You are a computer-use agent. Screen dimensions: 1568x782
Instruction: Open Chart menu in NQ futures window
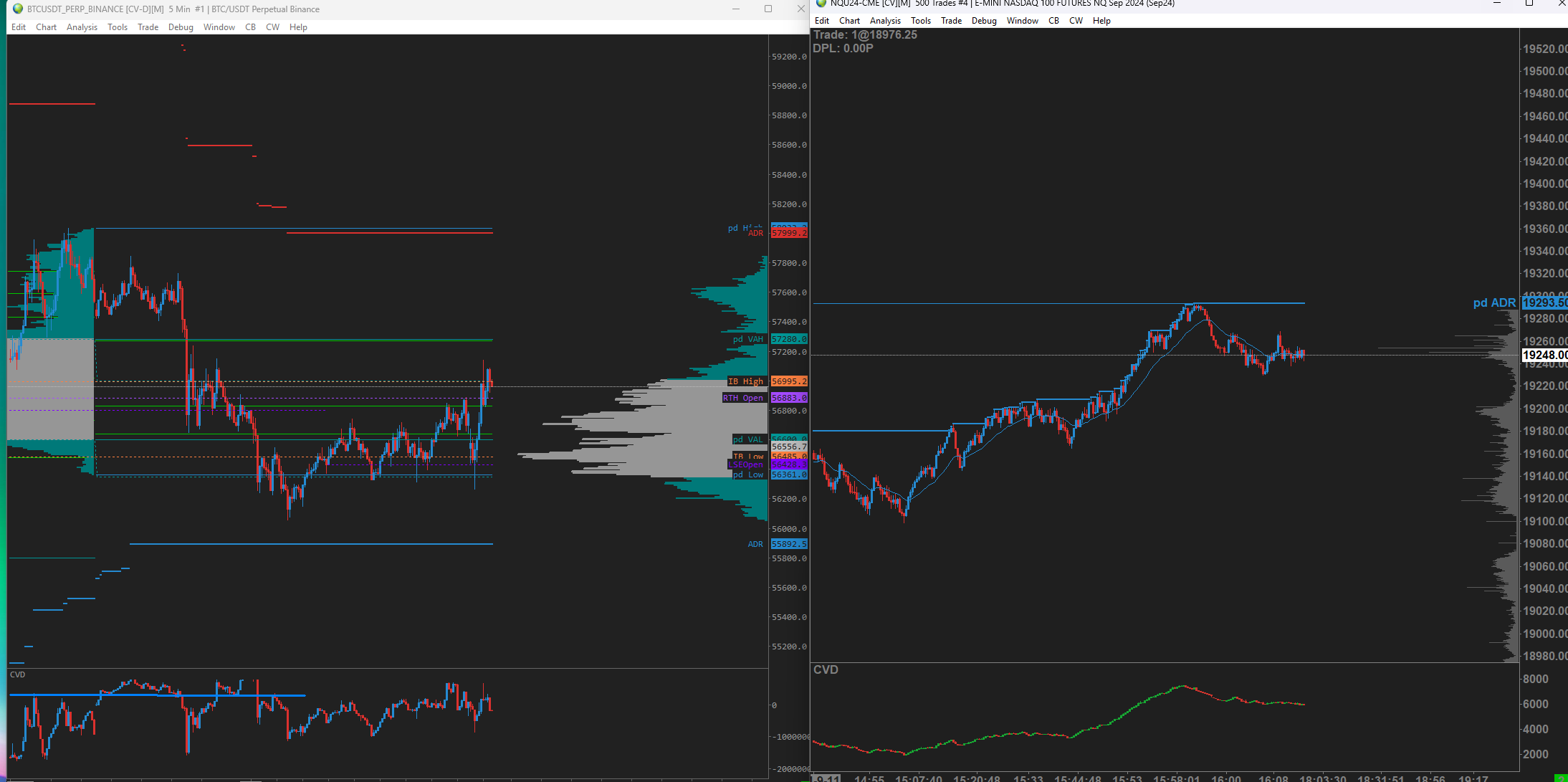click(849, 21)
